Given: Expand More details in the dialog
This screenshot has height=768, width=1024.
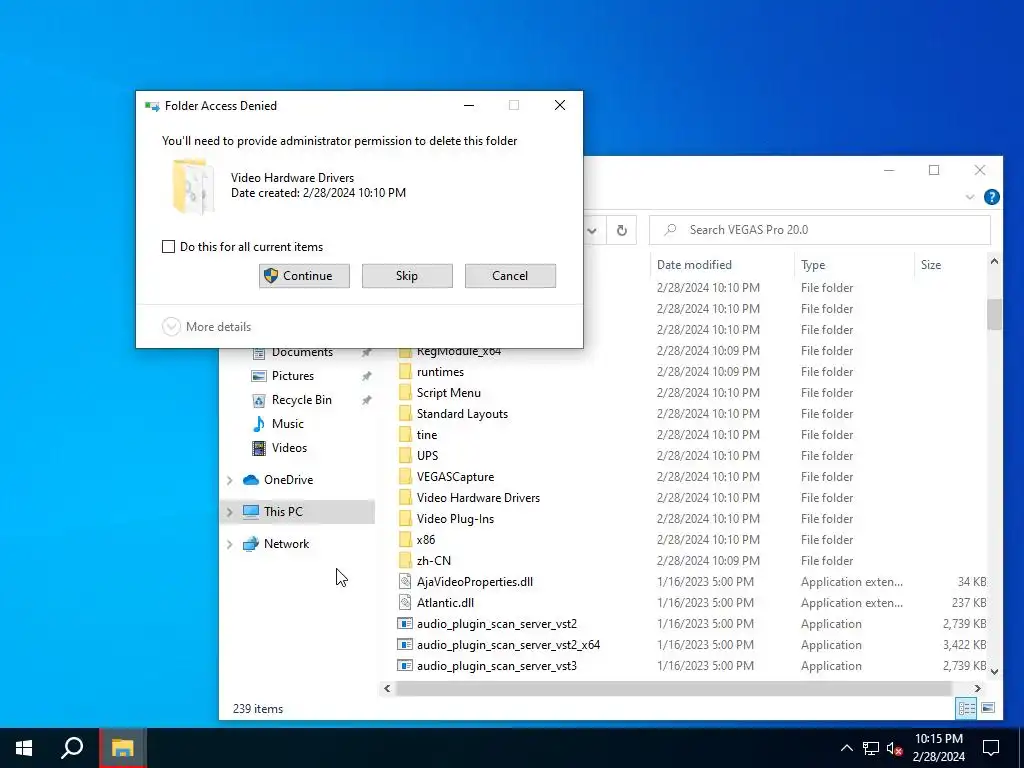Looking at the screenshot, I should click(x=206, y=327).
